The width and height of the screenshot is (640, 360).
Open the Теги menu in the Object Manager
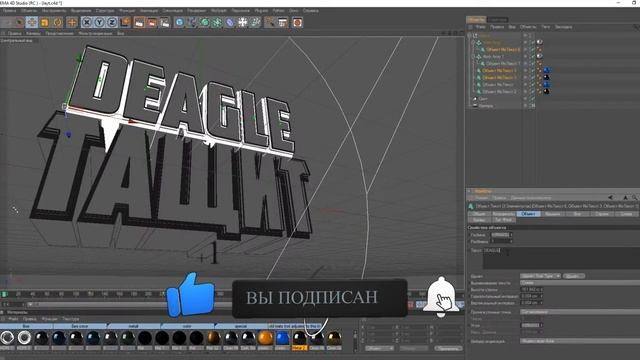(x=545, y=27)
